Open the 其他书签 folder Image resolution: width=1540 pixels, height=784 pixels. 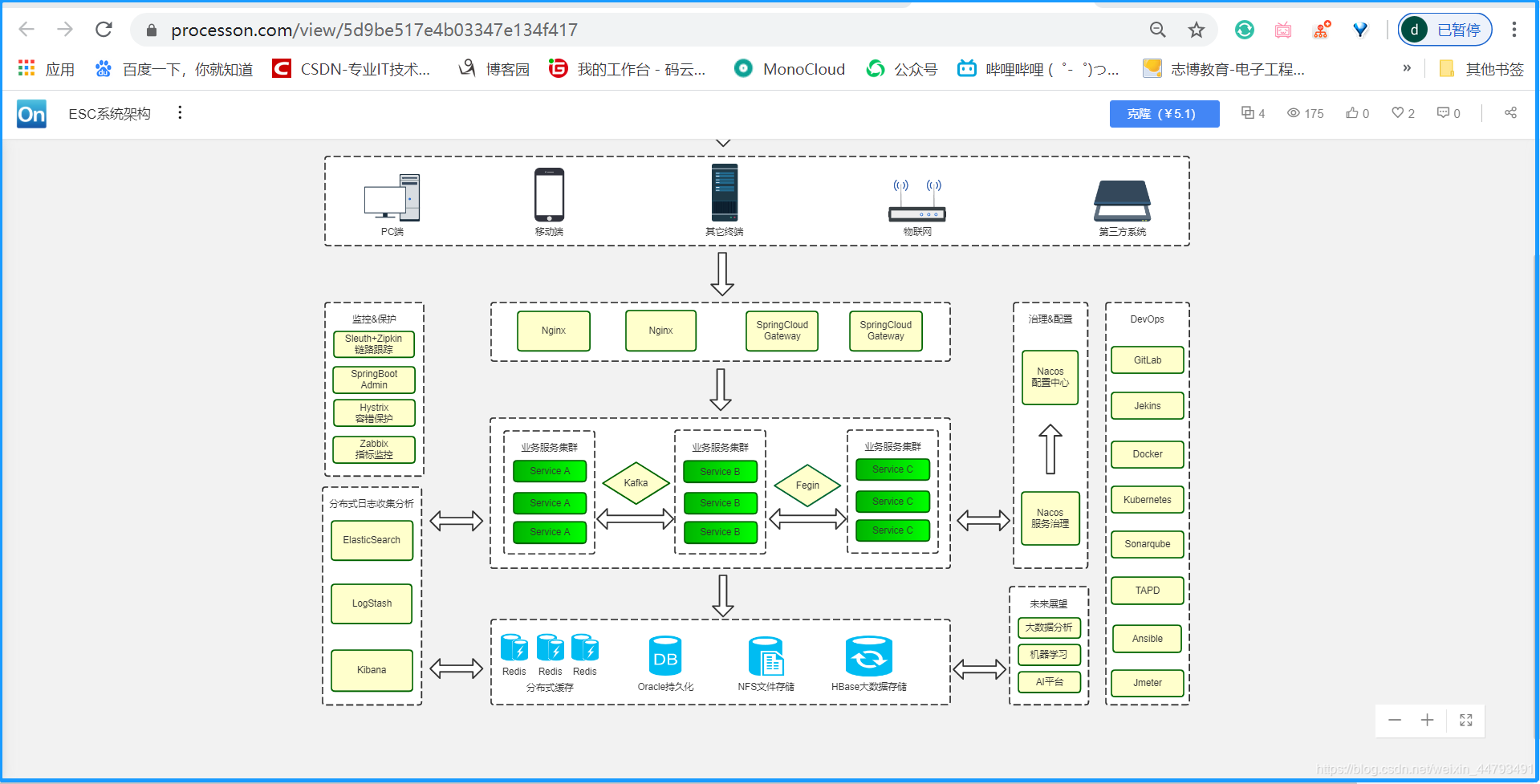tap(1481, 69)
